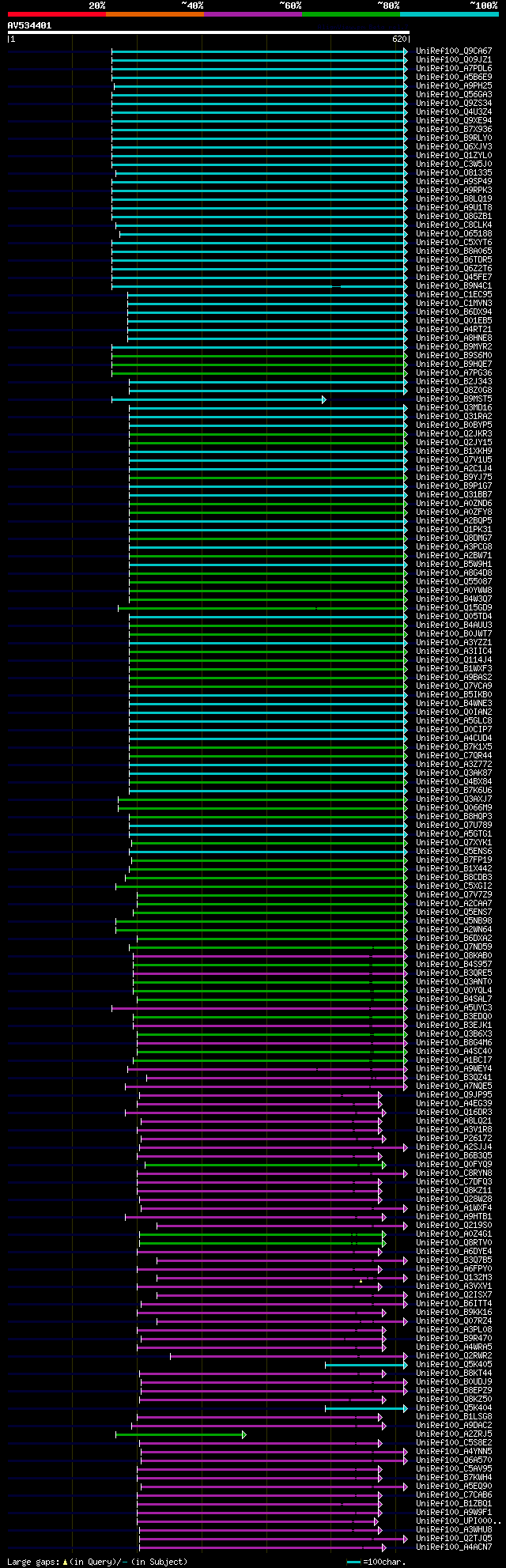506x1568 pixels.
Task: Choose the UniRef100_Q45FE7 hit
Action: tap(454, 278)
